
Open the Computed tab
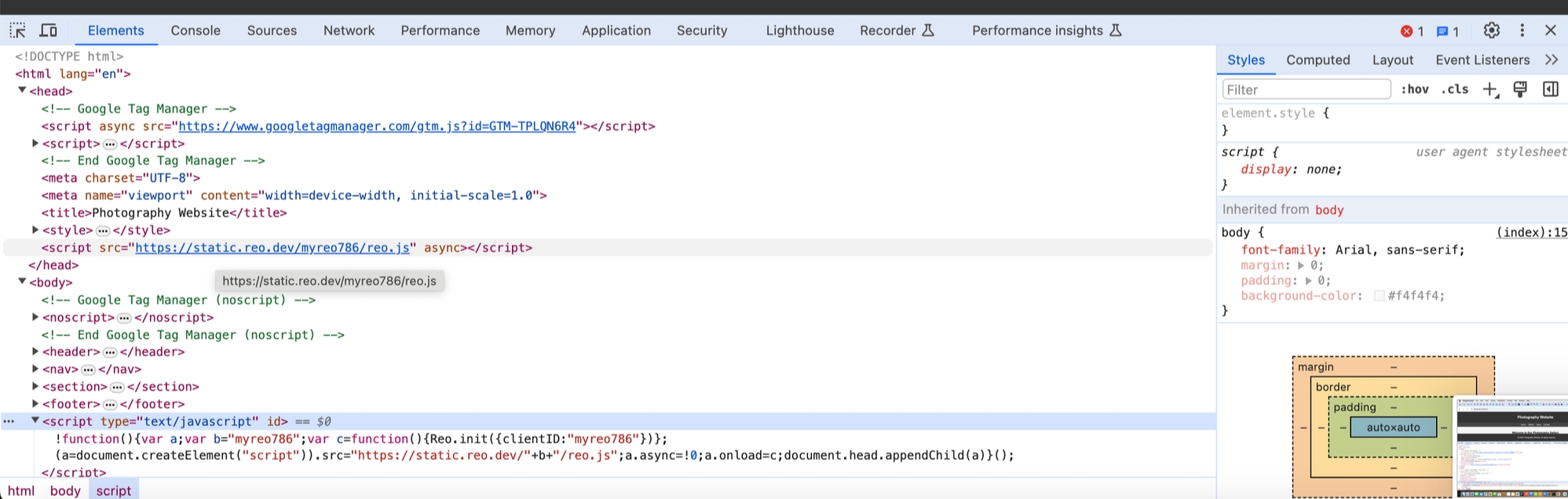(1318, 60)
